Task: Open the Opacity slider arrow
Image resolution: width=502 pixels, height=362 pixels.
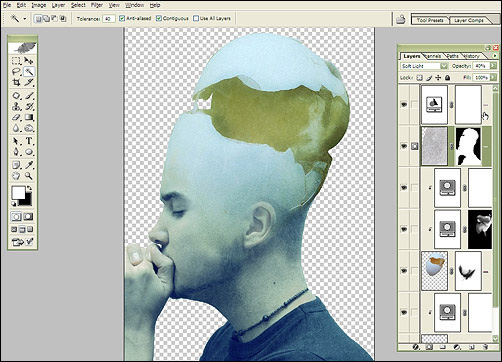Action: click(x=493, y=66)
